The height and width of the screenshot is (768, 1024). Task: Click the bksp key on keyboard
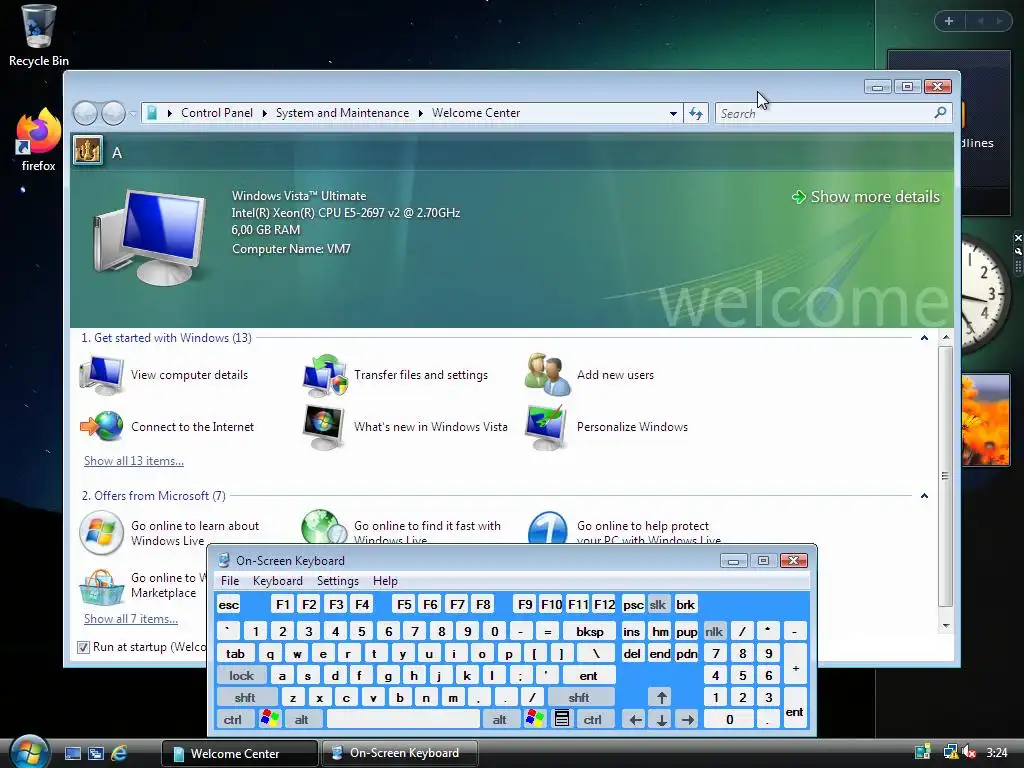point(590,631)
